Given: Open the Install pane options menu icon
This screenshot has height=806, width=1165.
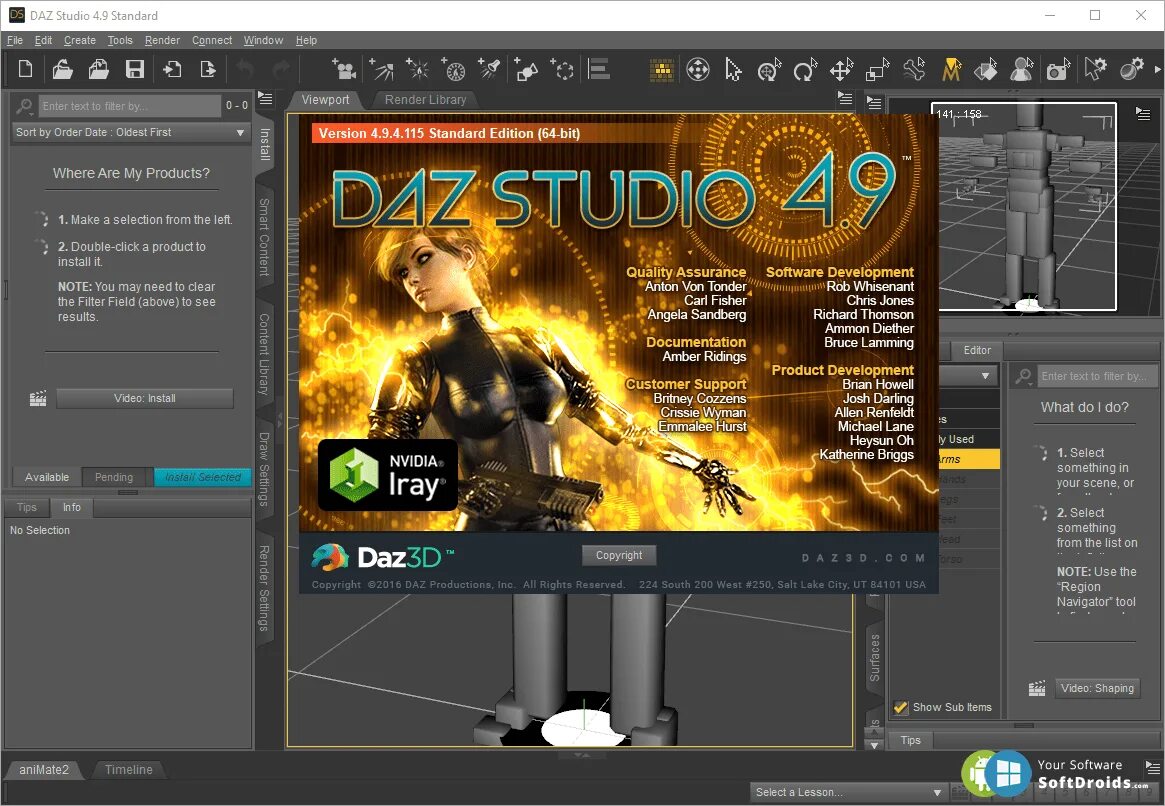Looking at the screenshot, I should [x=265, y=99].
